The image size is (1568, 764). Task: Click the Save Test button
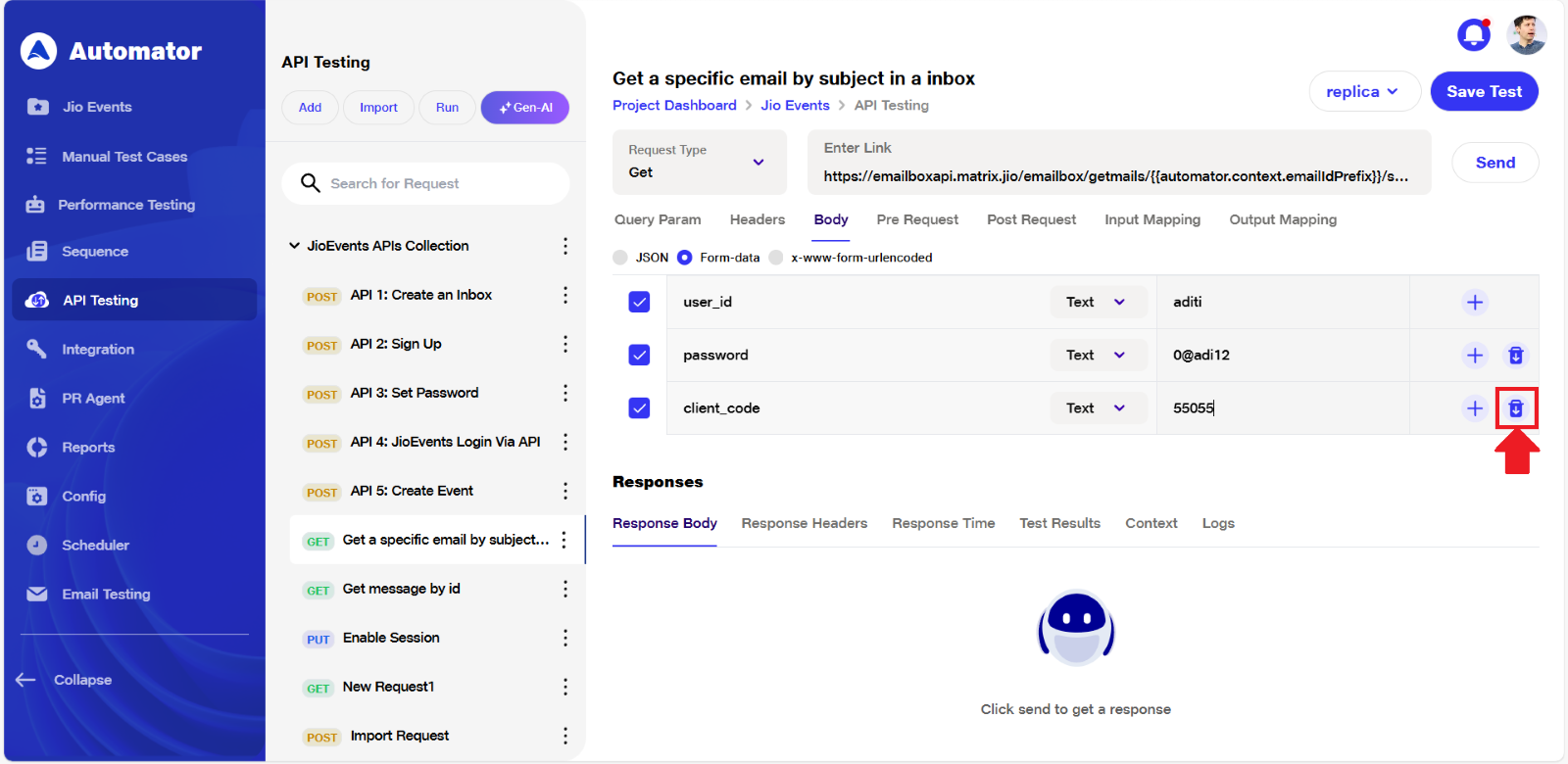point(1484,92)
